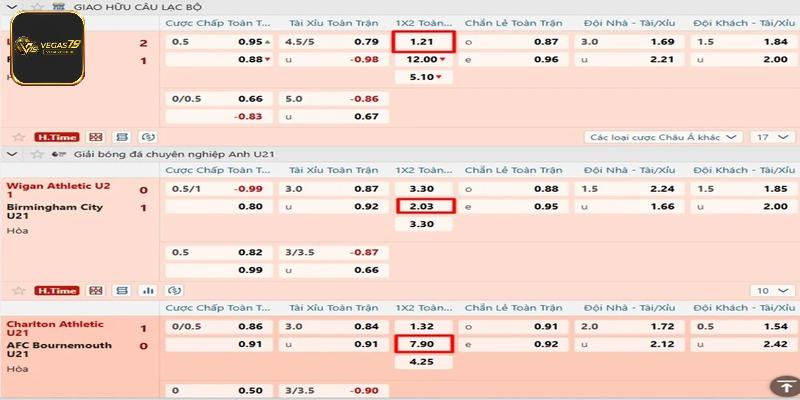Favorite the Giải bóng đá chuyên nghiệp Anh U21 league

tap(36, 154)
